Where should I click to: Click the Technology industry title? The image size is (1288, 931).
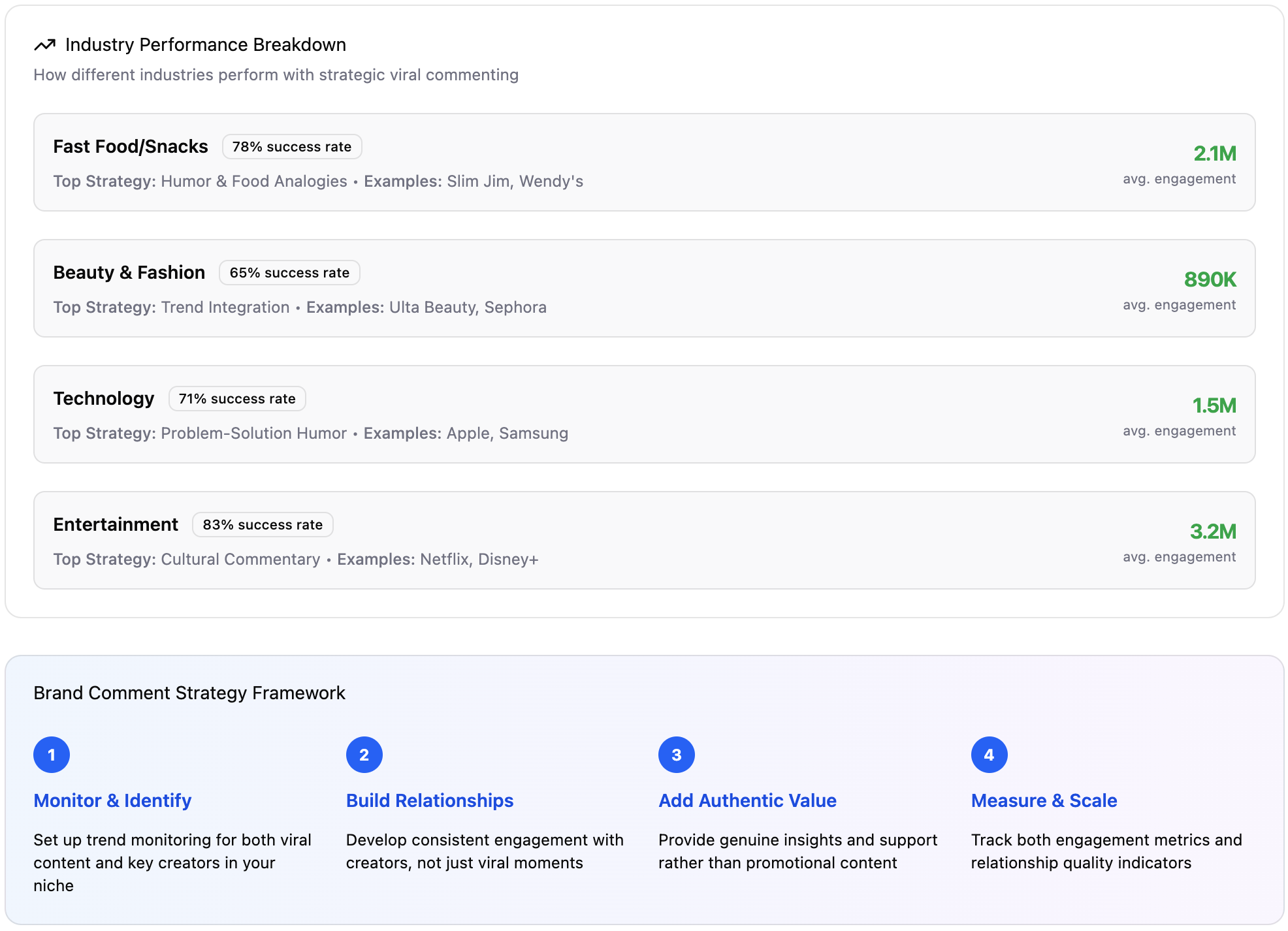point(104,399)
